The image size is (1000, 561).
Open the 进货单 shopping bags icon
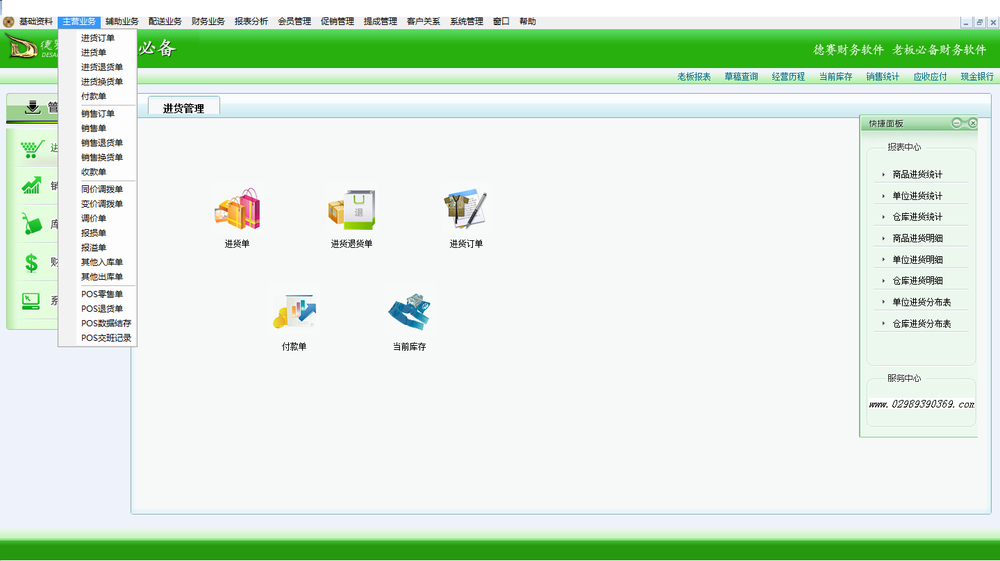237,209
